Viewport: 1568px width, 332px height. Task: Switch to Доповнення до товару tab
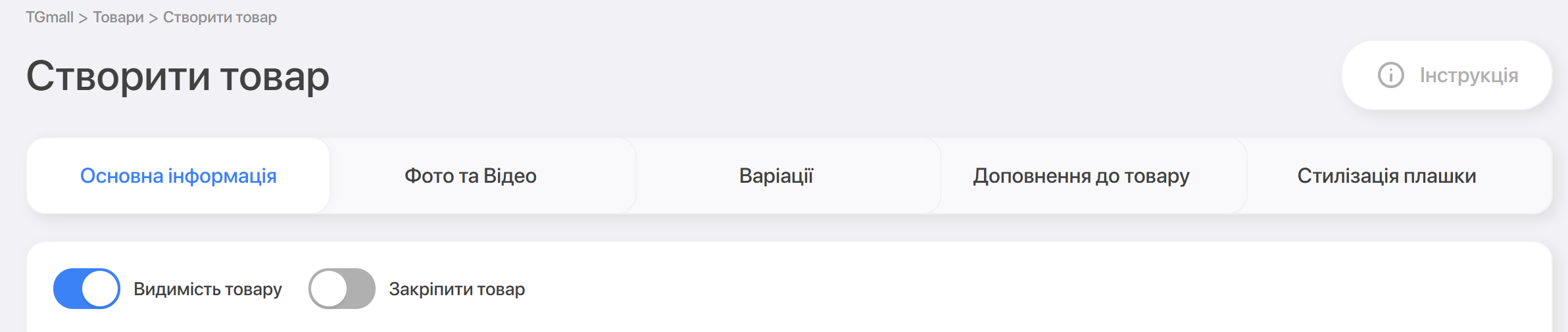1081,176
